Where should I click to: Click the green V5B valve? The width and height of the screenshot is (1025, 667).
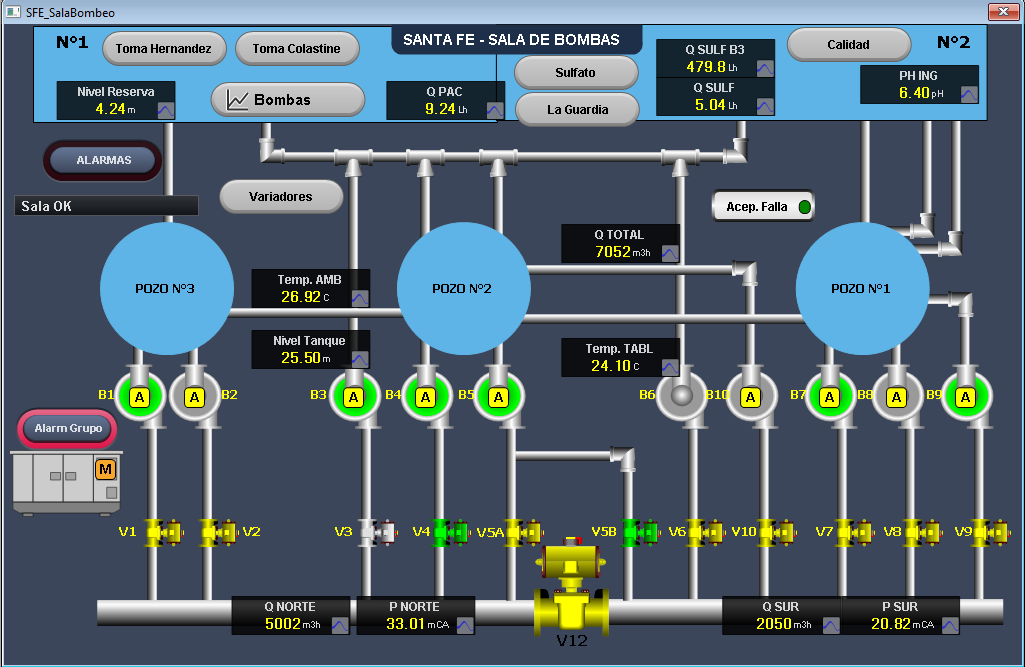(x=640, y=532)
